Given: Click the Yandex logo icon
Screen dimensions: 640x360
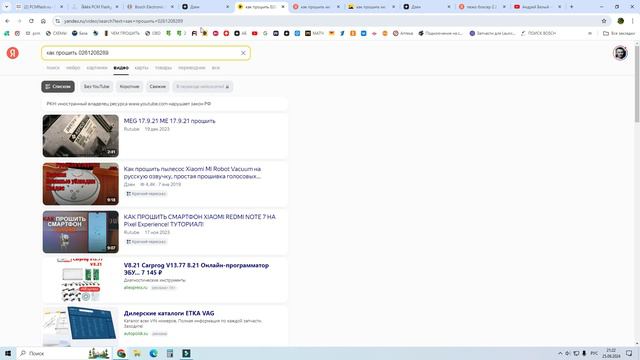Looking at the screenshot, I should [x=13, y=53].
